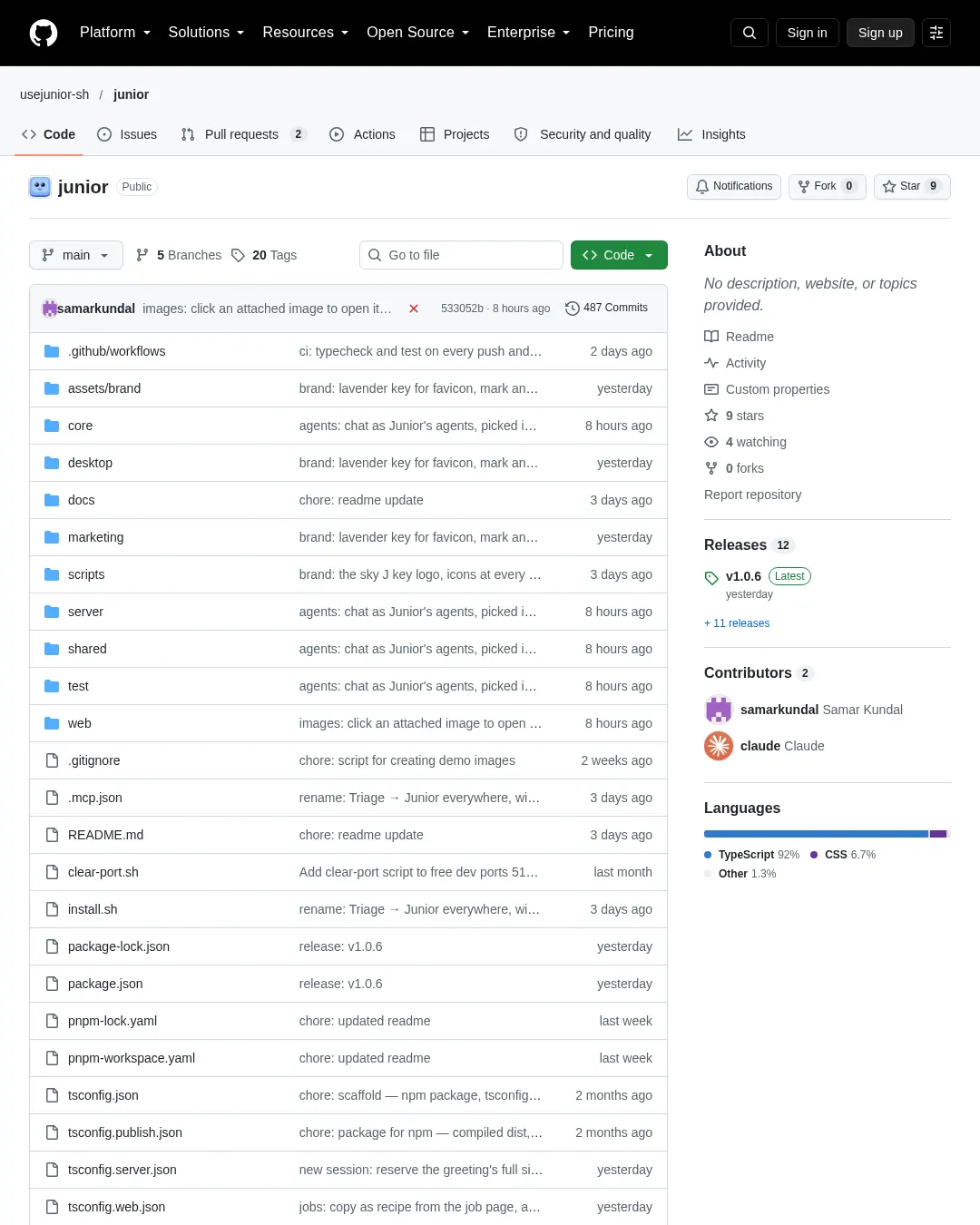Click the claude contributor avatar
The image size is (980, 1225).
click(x=719, y=746)
